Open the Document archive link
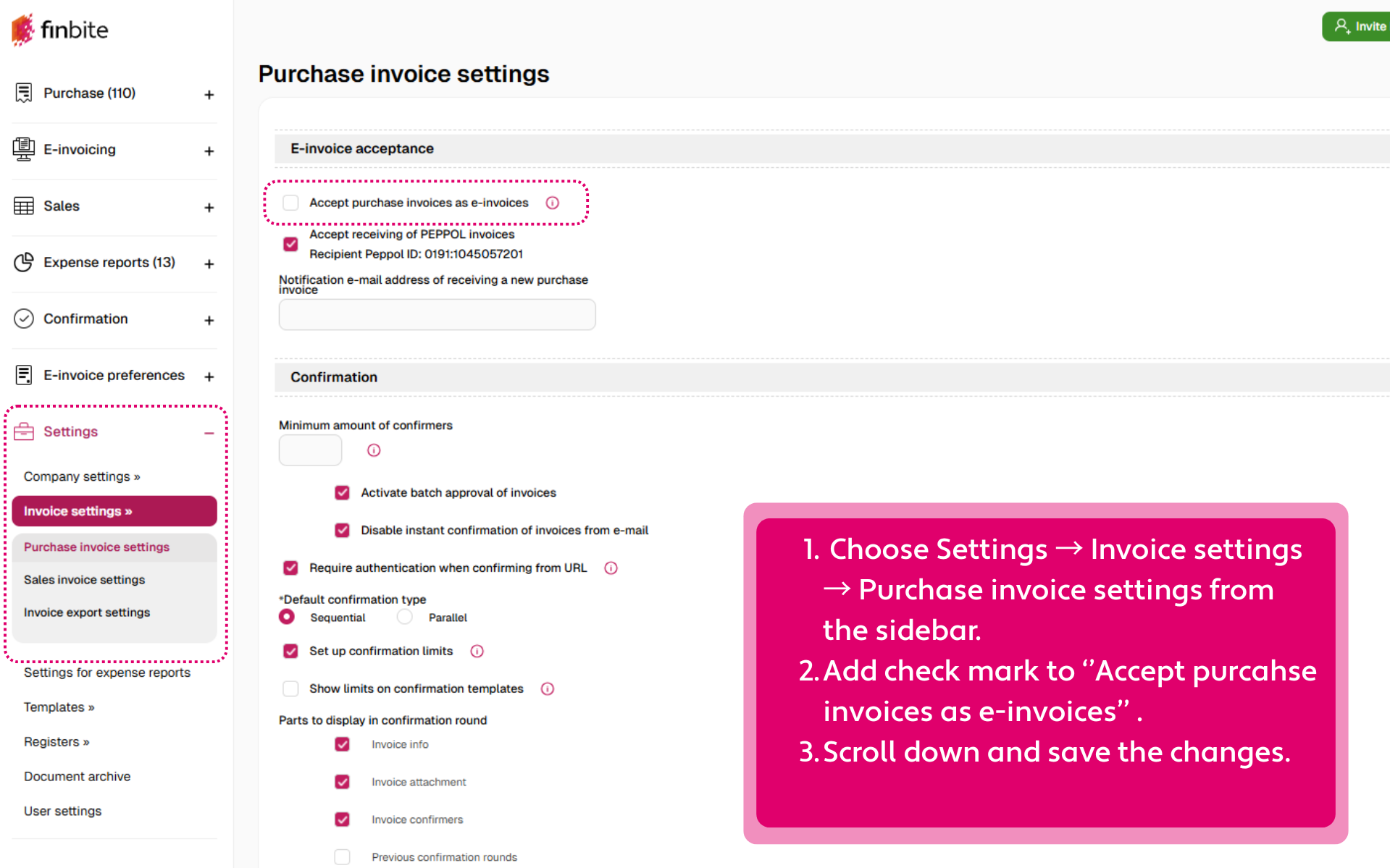 pyautogui.click(x=77, y=776)
